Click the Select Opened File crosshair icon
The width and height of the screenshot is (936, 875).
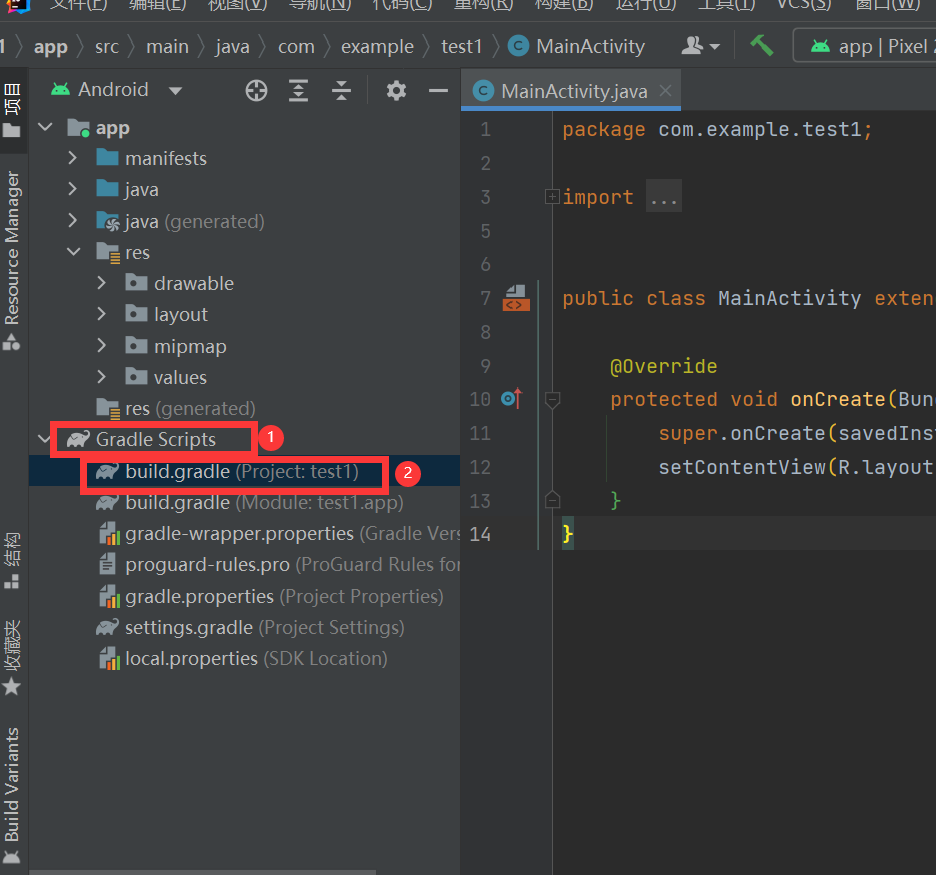(256, 90)
